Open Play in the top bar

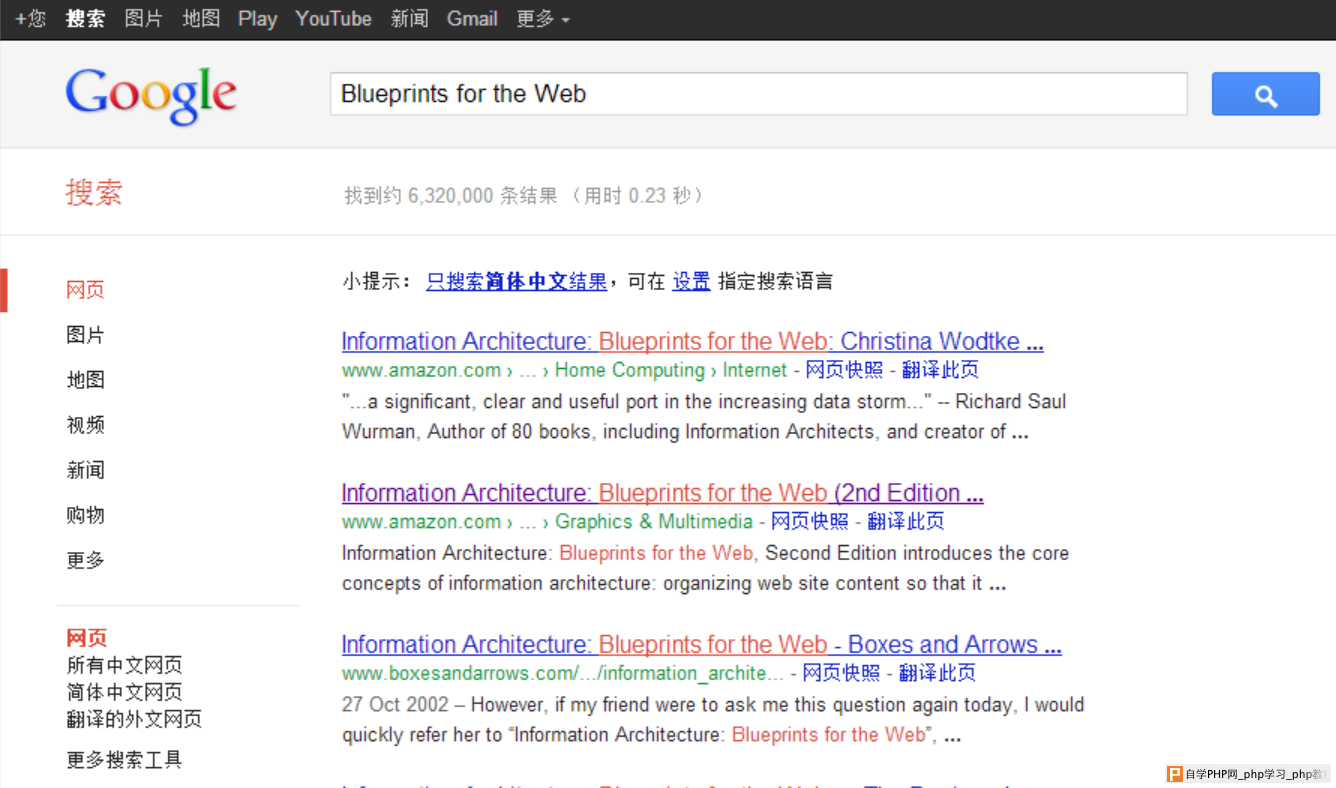click(x=257, y=19)
